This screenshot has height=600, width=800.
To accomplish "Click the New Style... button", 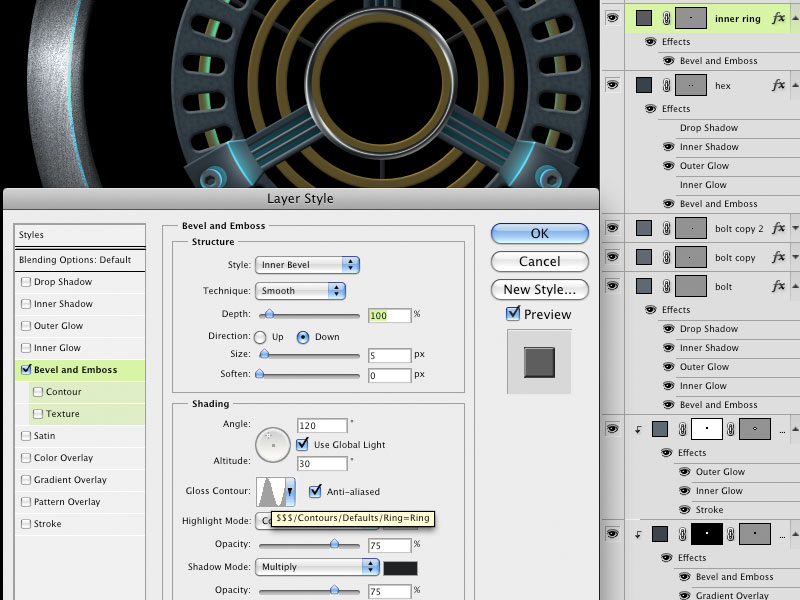I will point(539,290).
